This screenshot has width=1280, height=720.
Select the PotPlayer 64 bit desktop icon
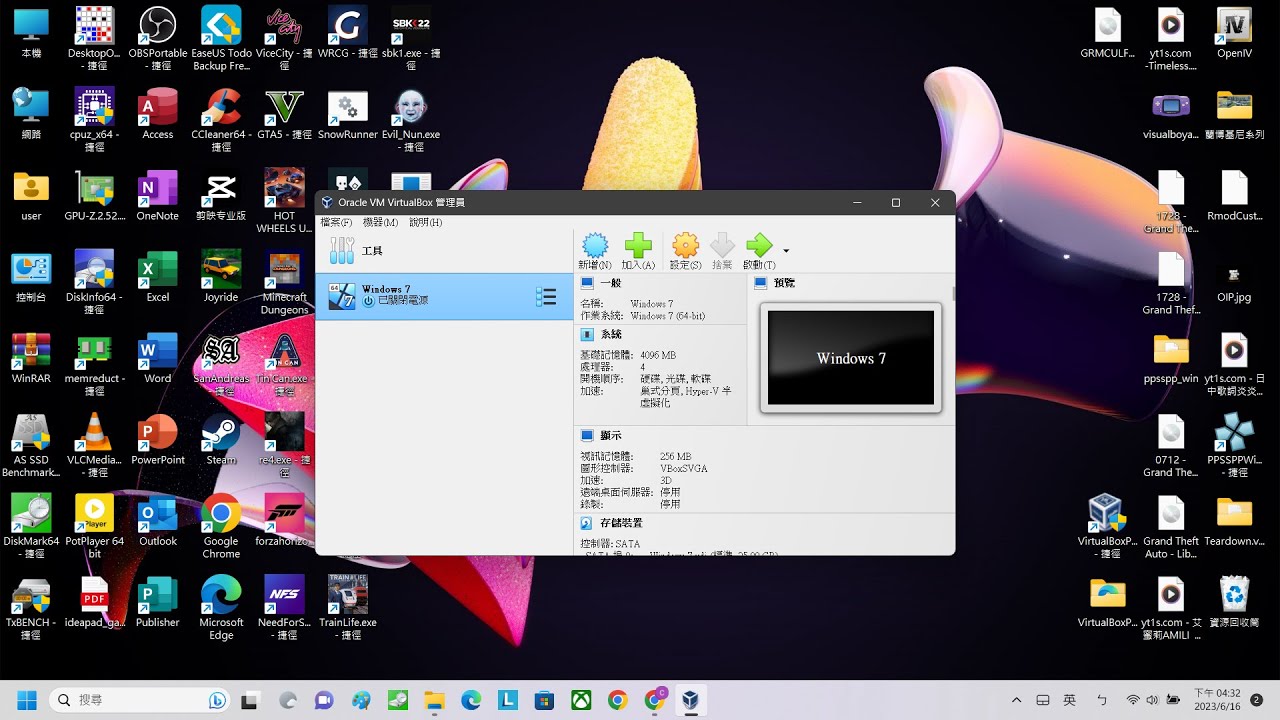[94, 527]
